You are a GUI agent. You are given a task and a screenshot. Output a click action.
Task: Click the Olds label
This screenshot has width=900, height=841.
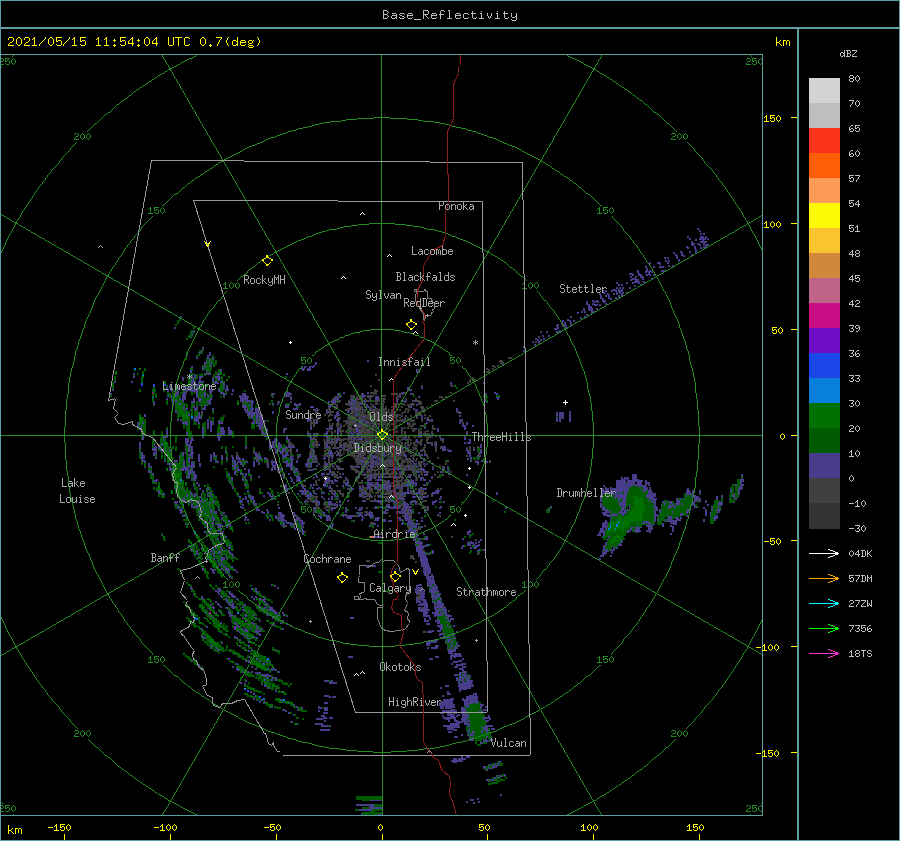click(x=381, y=417)
